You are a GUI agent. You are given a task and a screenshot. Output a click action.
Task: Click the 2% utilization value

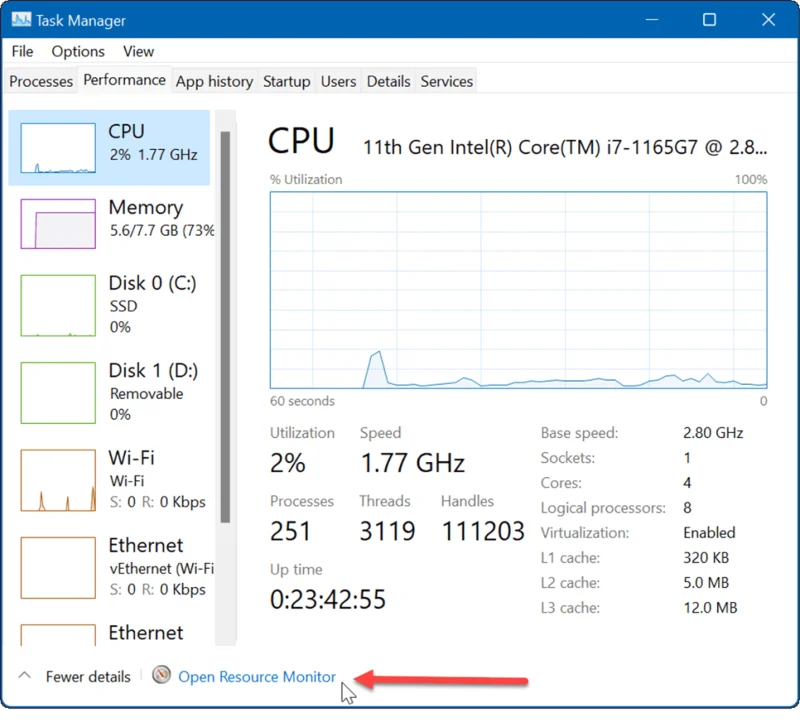pos(288,463)
